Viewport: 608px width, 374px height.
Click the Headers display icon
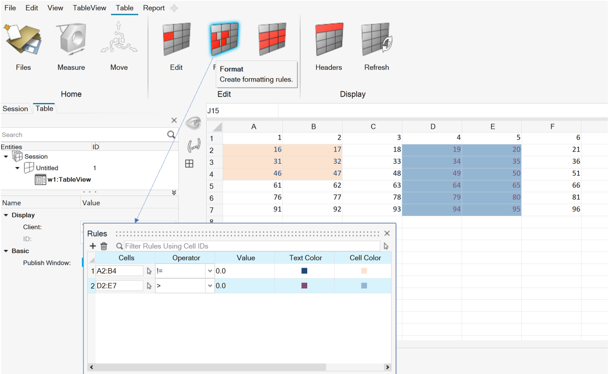click(x=329, y=40)
